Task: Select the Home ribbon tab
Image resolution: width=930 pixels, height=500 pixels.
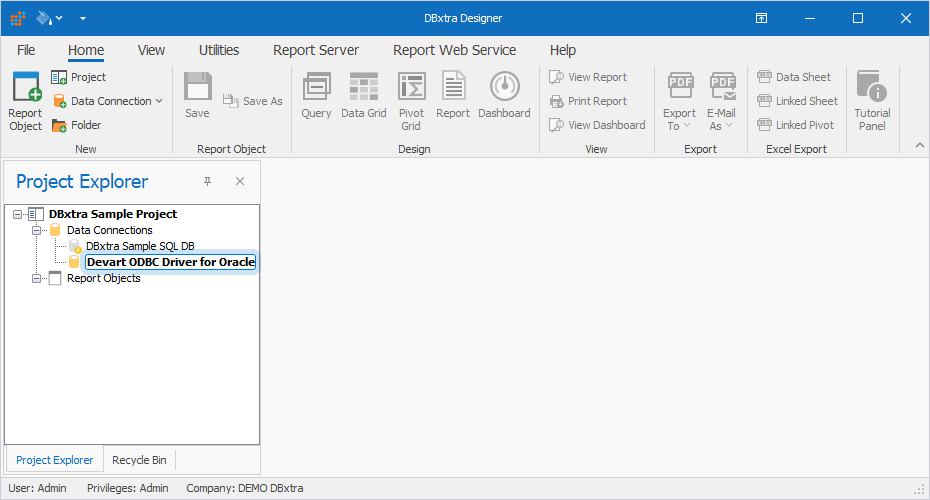Action: 86,50
